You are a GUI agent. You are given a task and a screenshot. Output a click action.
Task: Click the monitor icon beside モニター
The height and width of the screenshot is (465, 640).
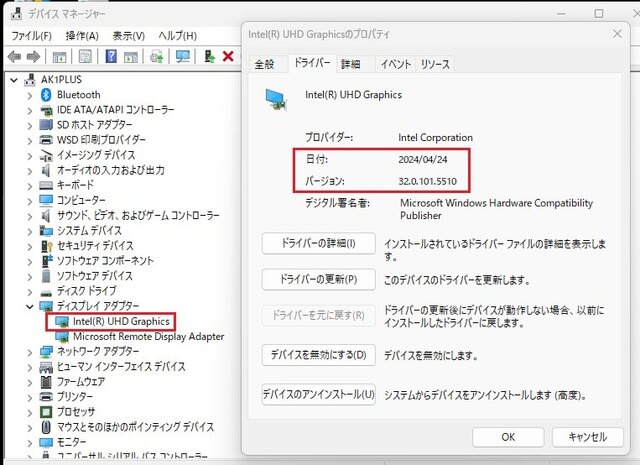tap(46, 442)
